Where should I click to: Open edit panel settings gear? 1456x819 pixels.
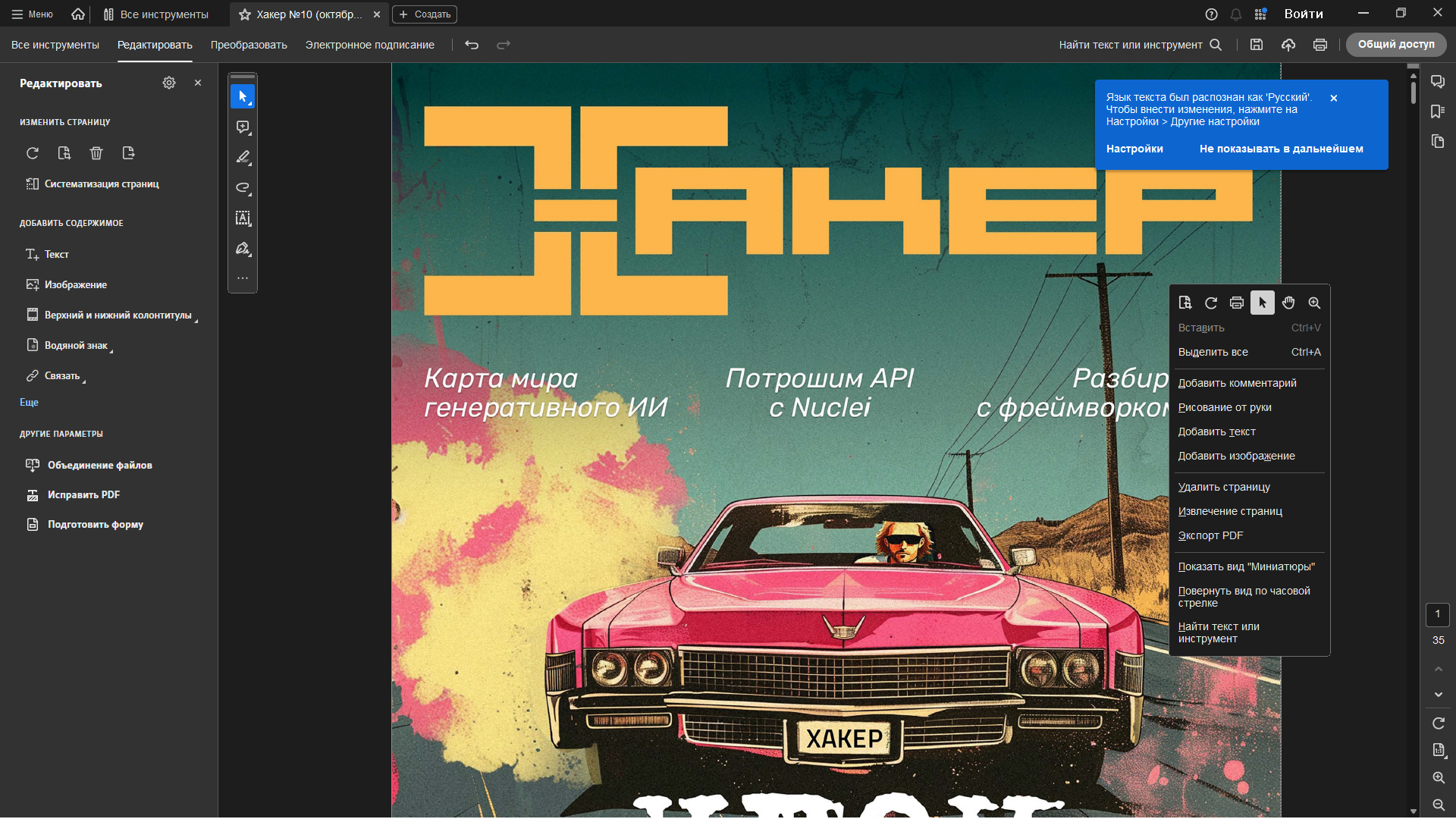169,83
